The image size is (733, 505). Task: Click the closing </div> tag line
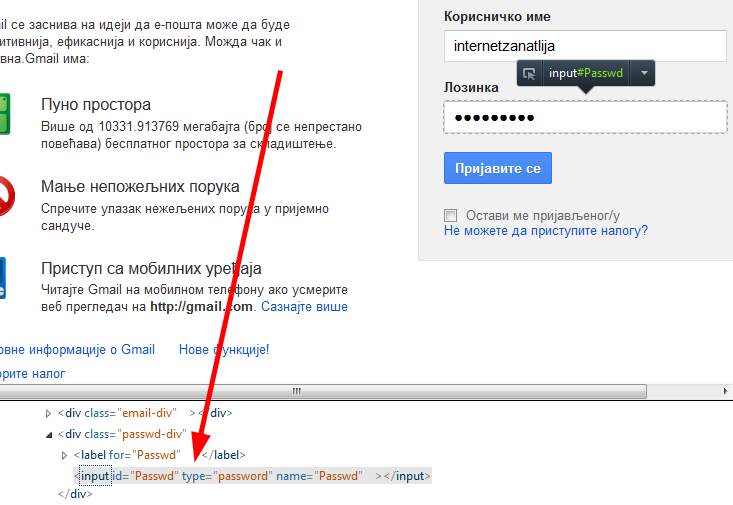click(x=75, y=494)
